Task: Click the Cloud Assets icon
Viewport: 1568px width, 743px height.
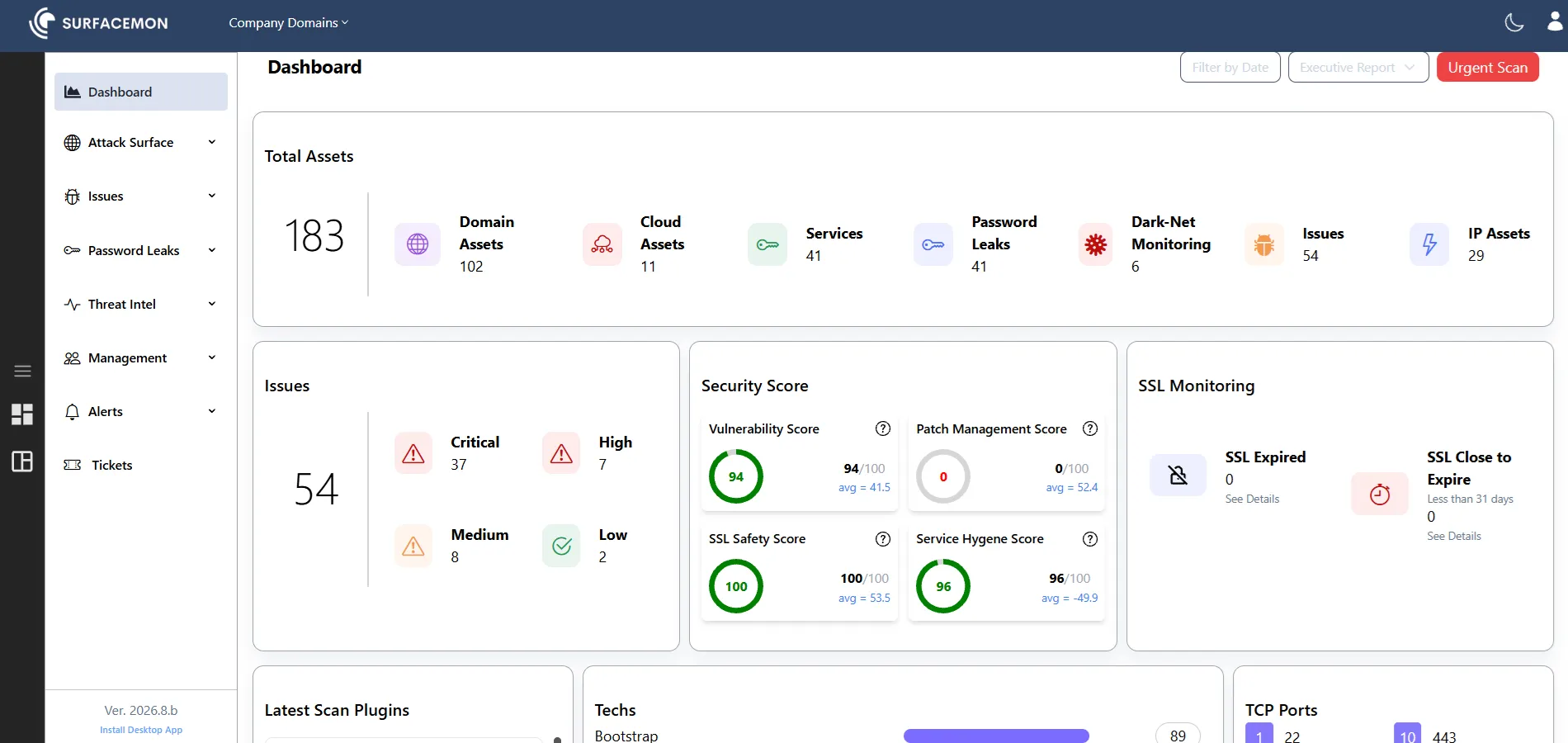Action: point(602,244)
